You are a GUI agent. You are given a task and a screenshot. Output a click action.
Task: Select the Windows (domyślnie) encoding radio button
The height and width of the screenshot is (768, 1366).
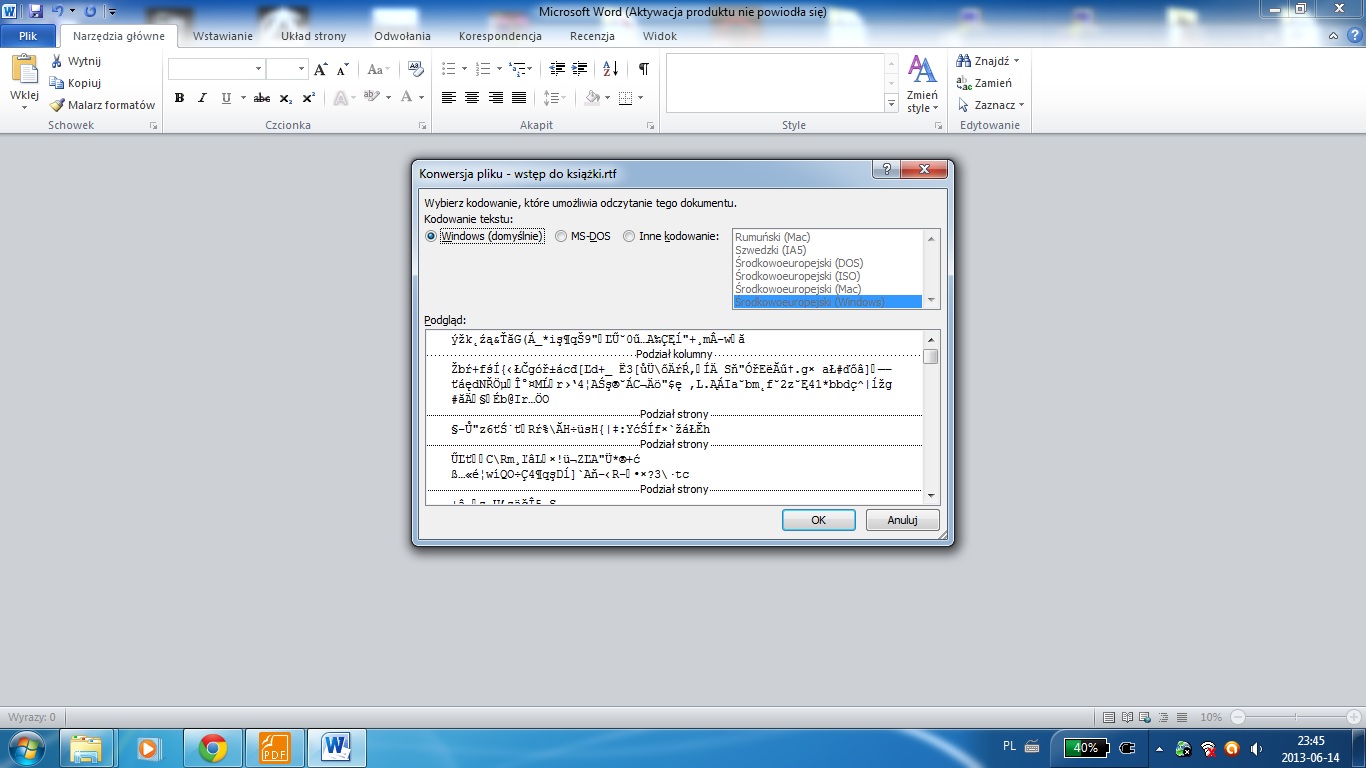(x=431, y=237)
